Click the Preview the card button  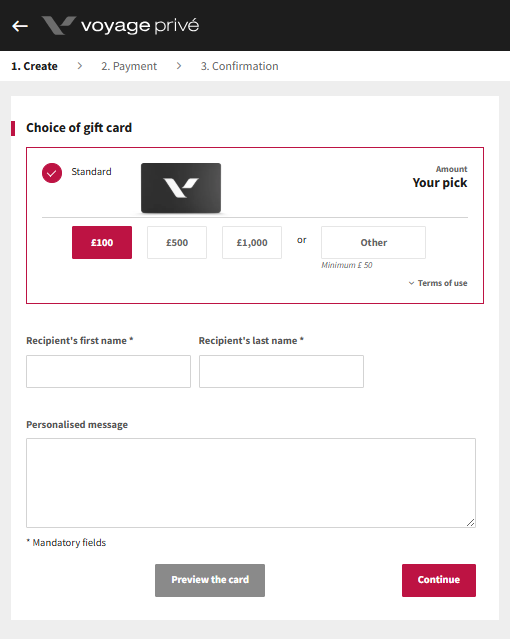210,580
